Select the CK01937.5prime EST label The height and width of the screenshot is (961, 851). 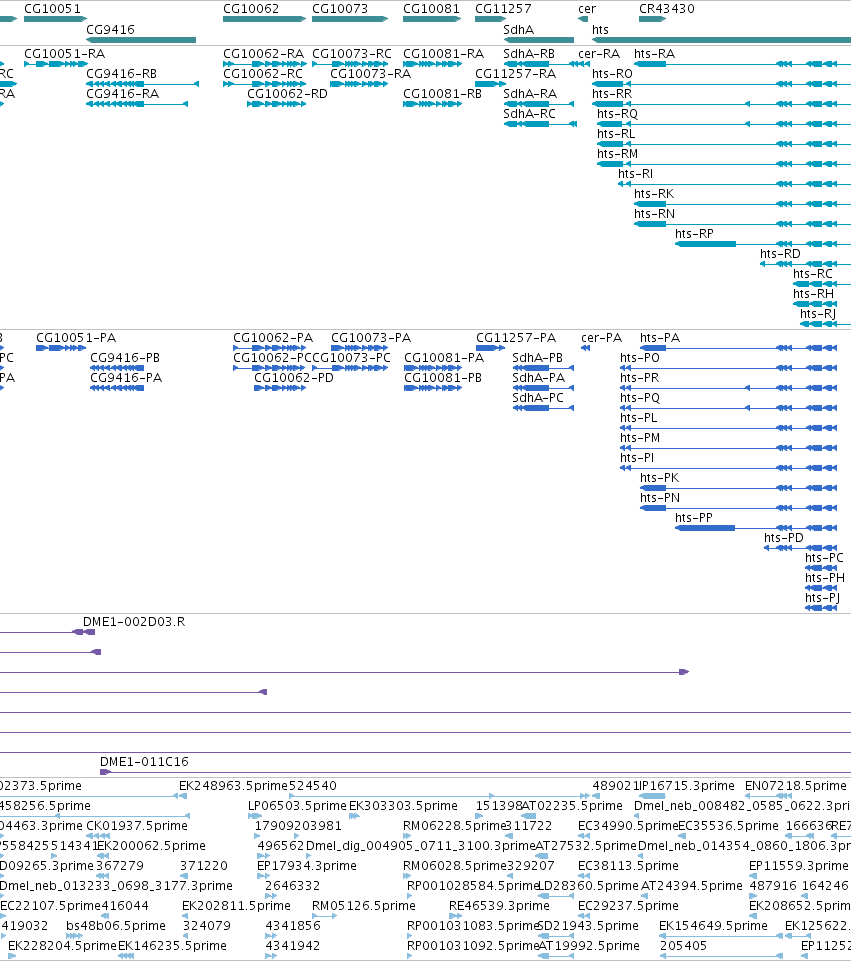point(137,825)
